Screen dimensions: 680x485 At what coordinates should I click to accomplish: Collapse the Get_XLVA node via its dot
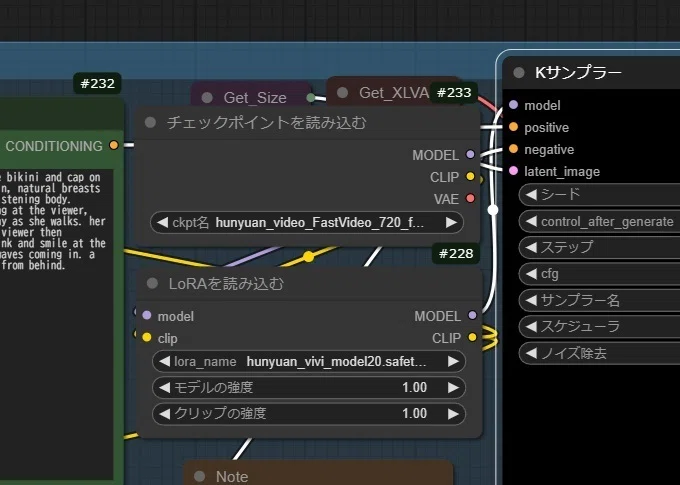coord(342,92)
